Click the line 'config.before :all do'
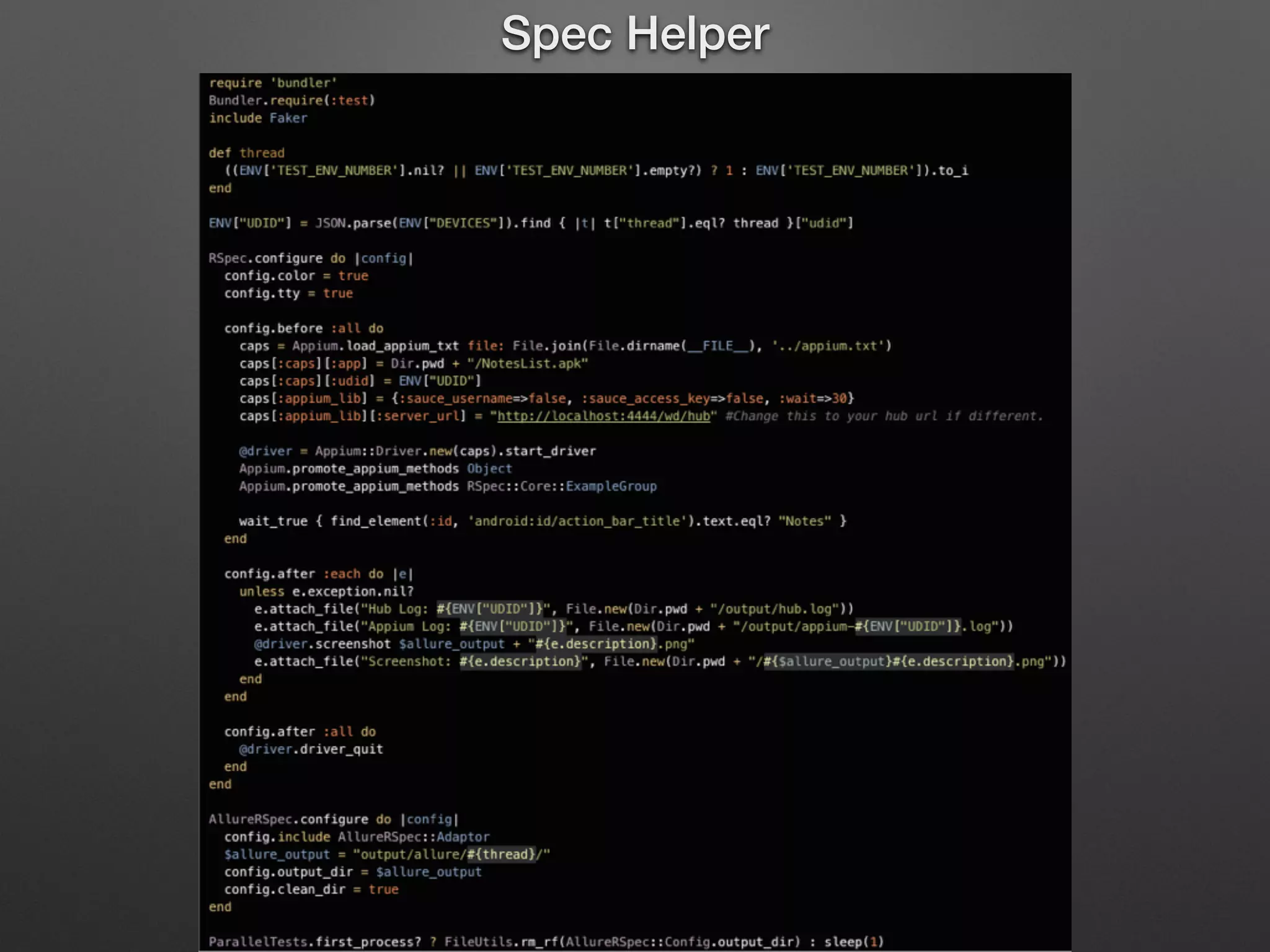 pos(304,328)
